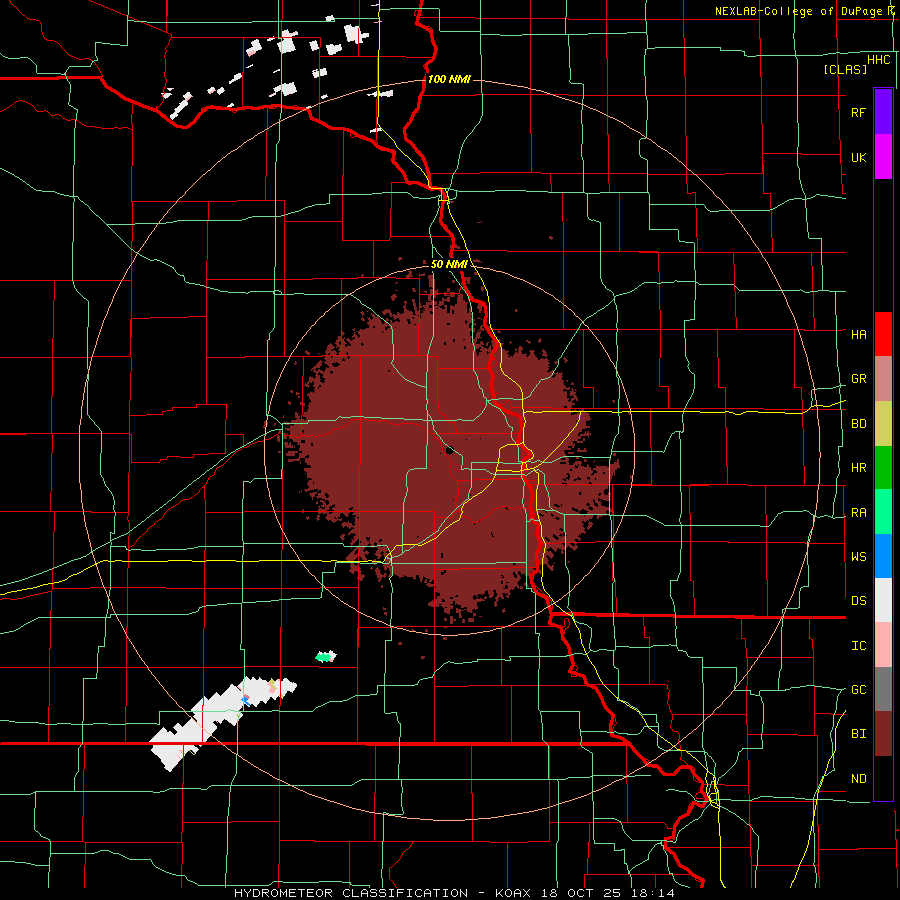Click the purple RF legend color block
The image size is (900, 900).
coord(883,112)
